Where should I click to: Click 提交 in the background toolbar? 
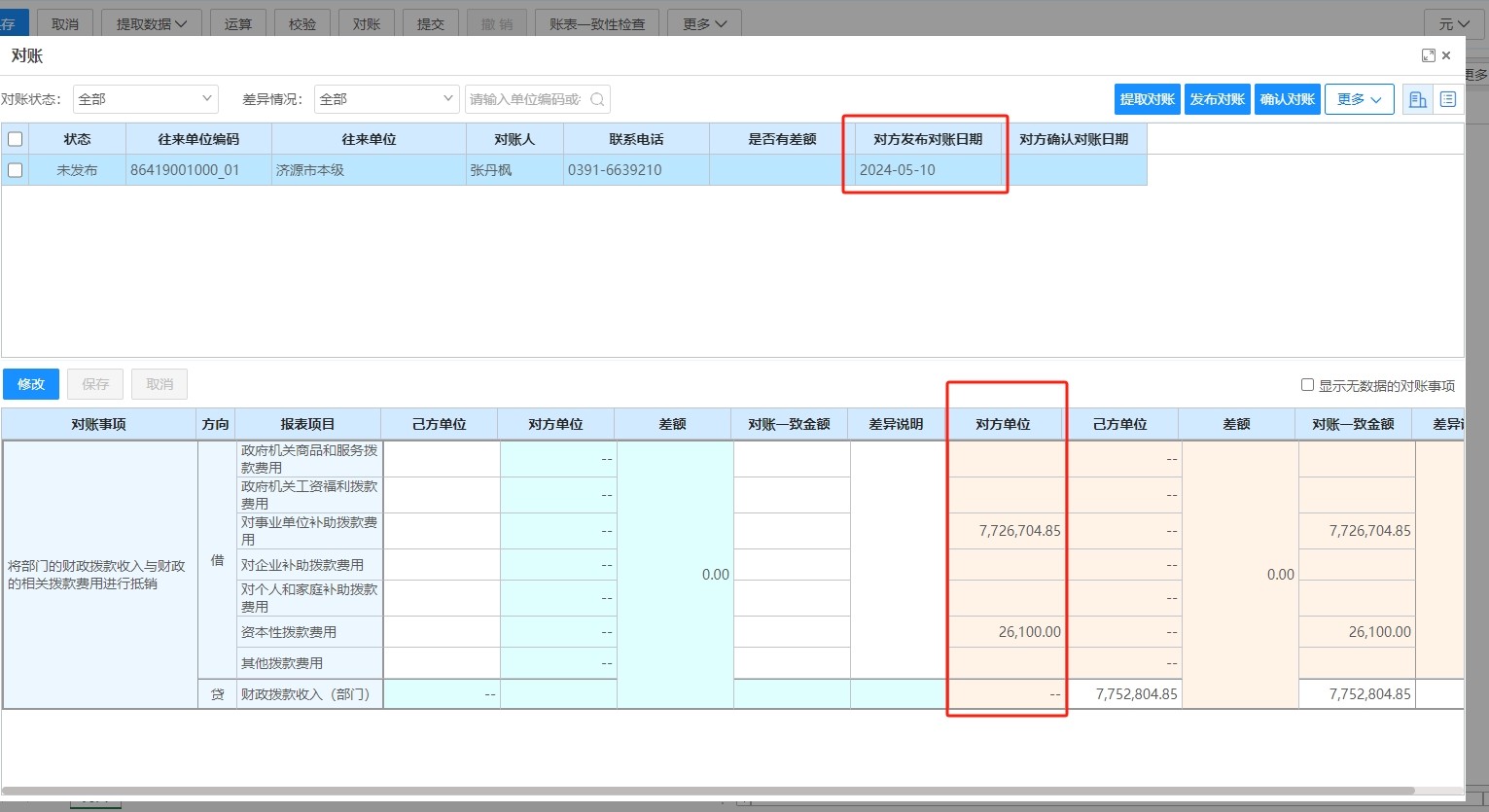pos(431,23)
